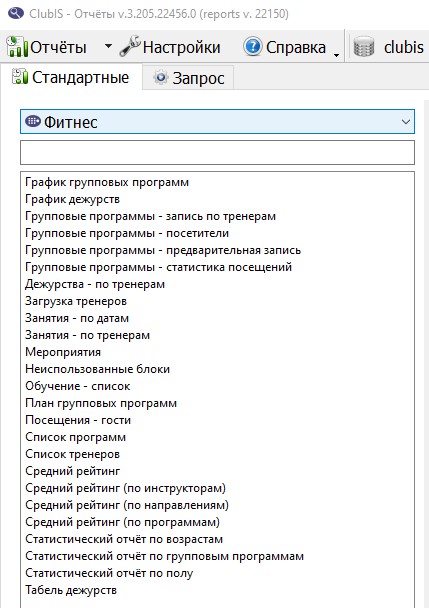Image resolution: width=429 pixels, height=608 pixels.
Task: Select report Посещения - гости
Action: pyautogui.click(x=78, y=421)
